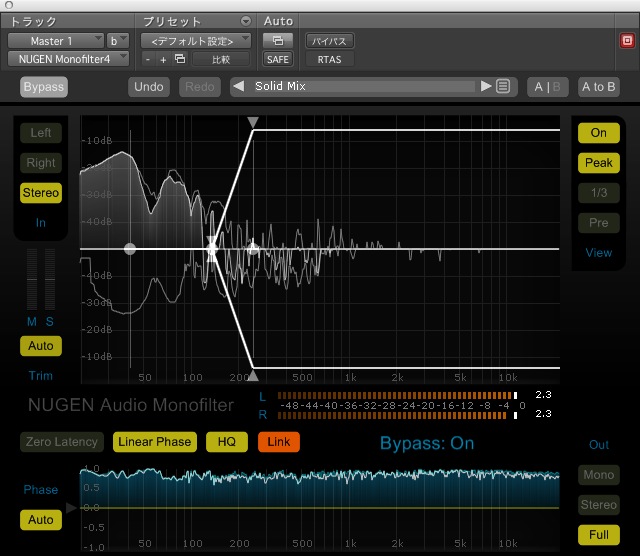Click the red target button at top right
Screen dimensions: 640x556
[627, 40]
